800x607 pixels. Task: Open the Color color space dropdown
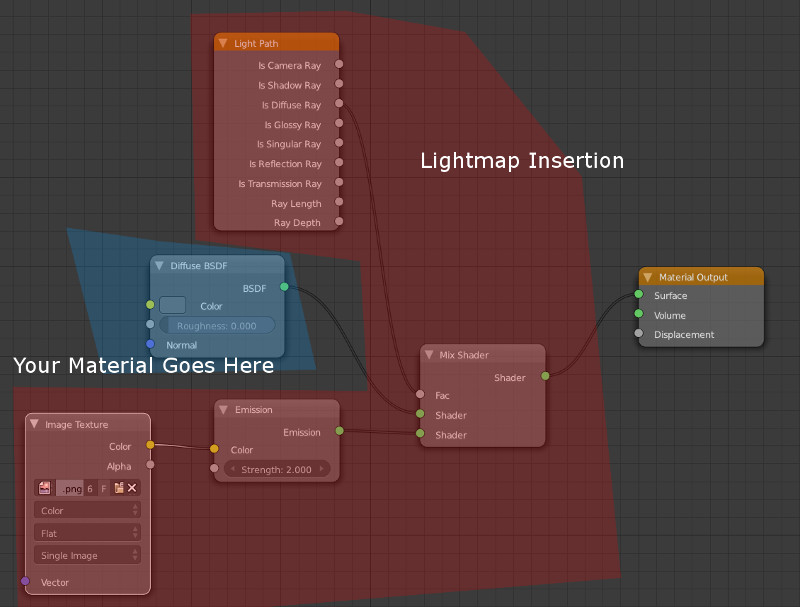coord(87,510)
